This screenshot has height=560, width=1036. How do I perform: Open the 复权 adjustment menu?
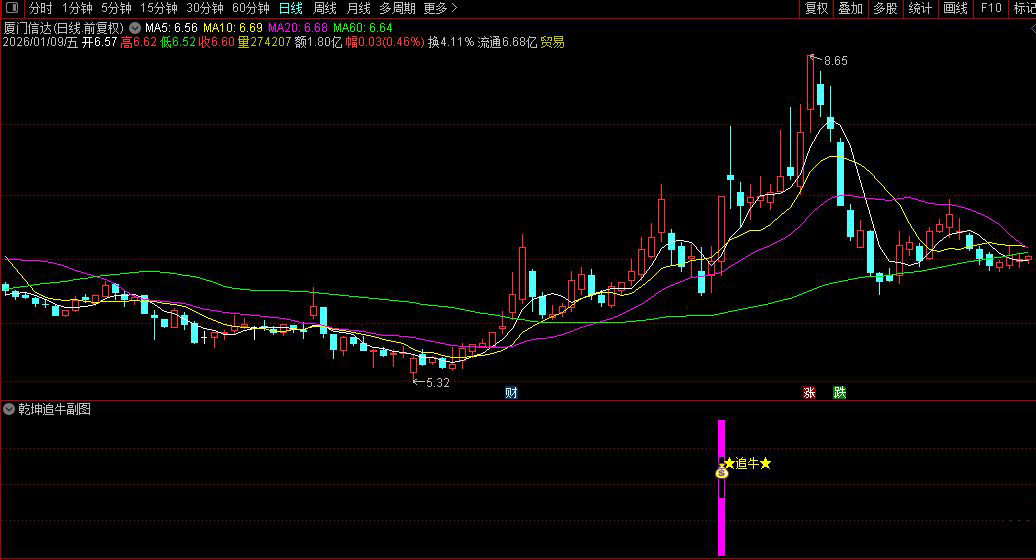(x=816, y=9)
